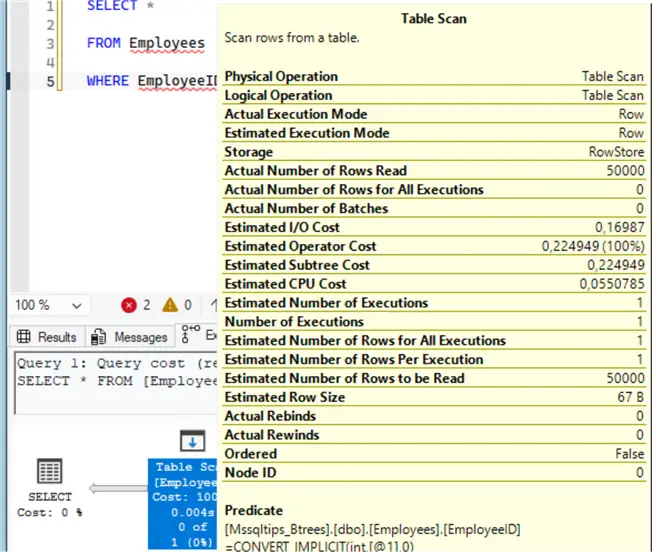Click the 'Ordered' property label

pos(251,454)
